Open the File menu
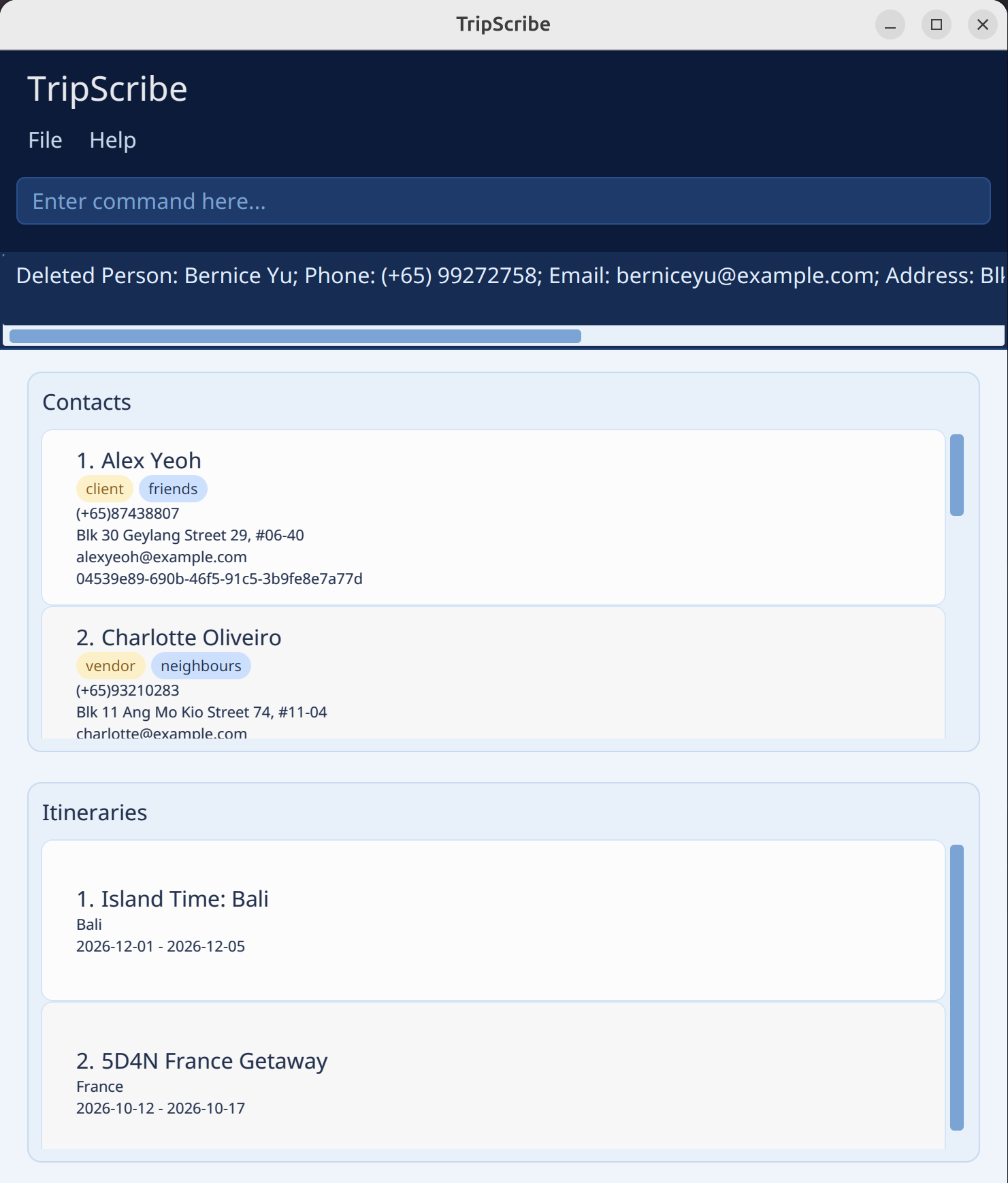 [x=45, y=140]
